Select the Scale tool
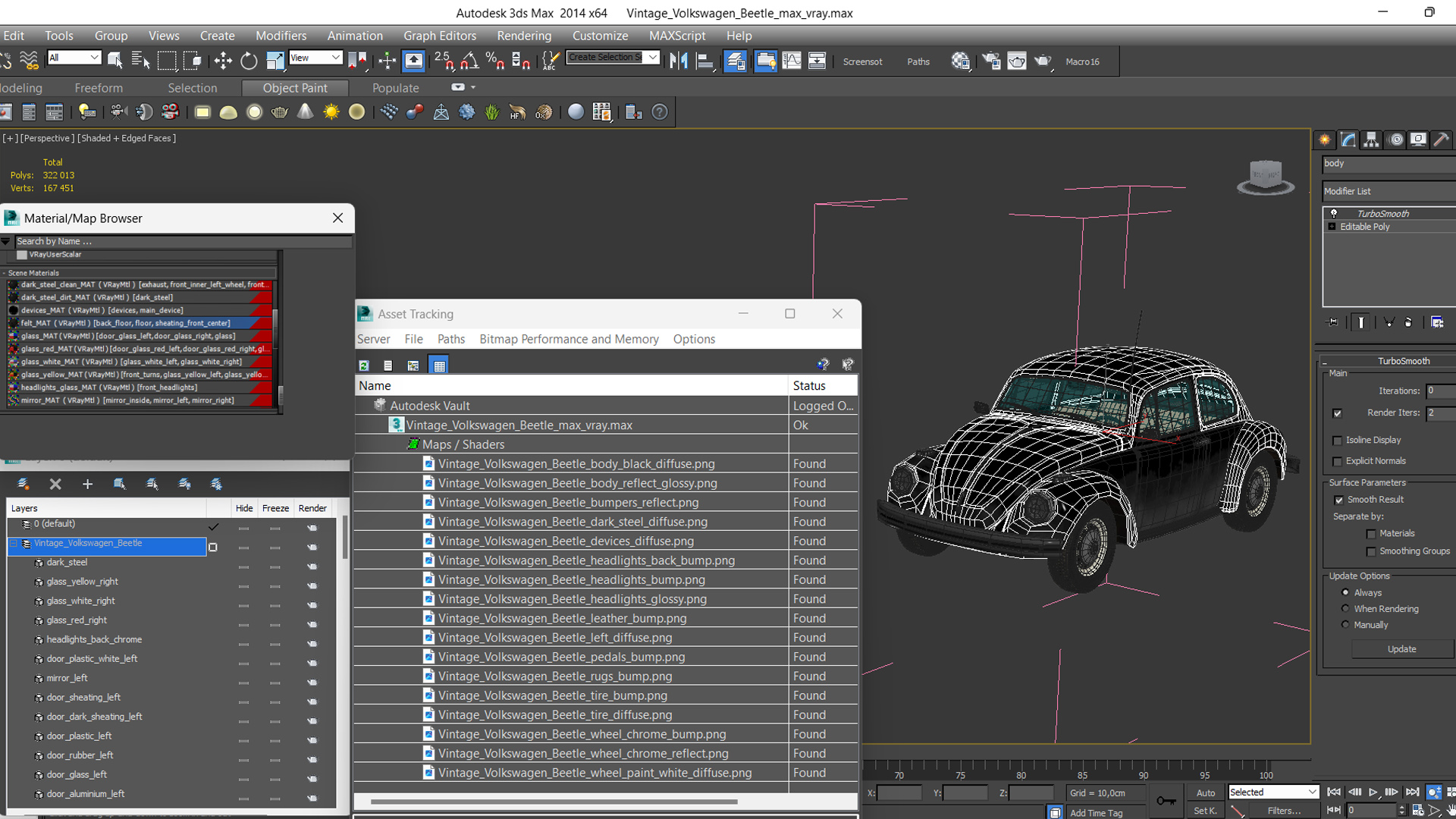The image size is (1456, 819). (275, 61)
